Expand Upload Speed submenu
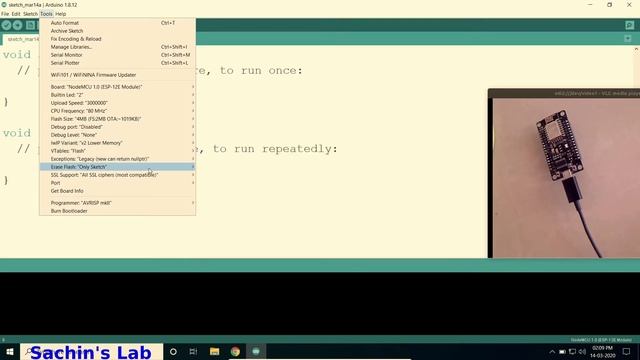Screen dimensions: 640x360 pos(118,103)
